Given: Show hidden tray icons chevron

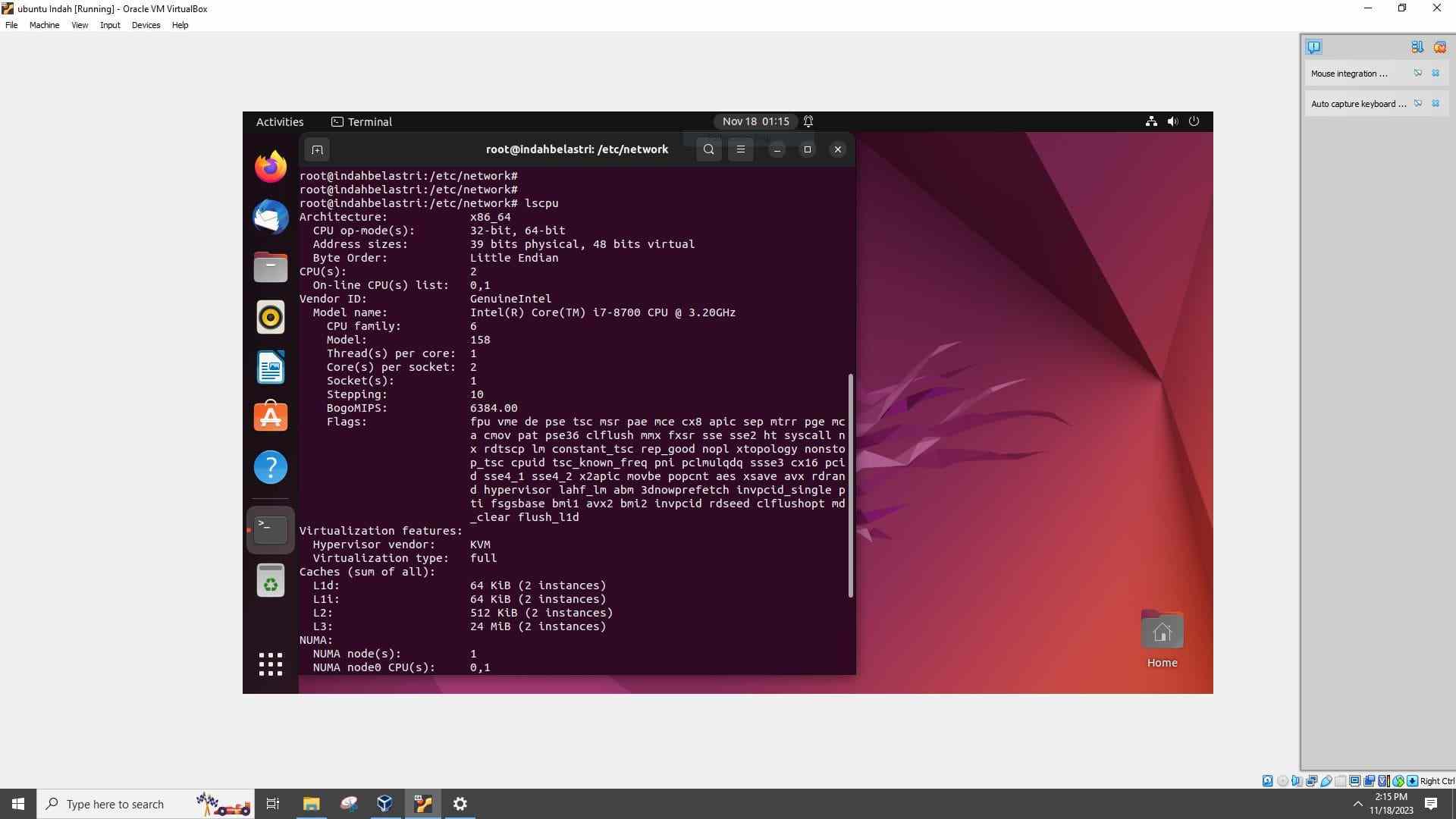Looking at the screenshot, I should pos(1357,804).
